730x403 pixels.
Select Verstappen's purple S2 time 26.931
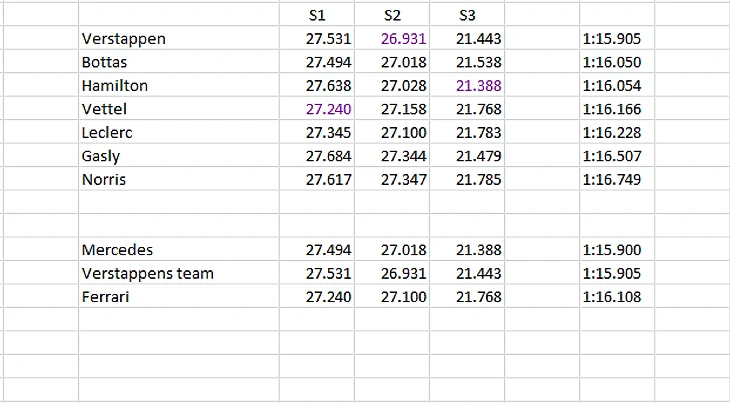click(392, 38)
